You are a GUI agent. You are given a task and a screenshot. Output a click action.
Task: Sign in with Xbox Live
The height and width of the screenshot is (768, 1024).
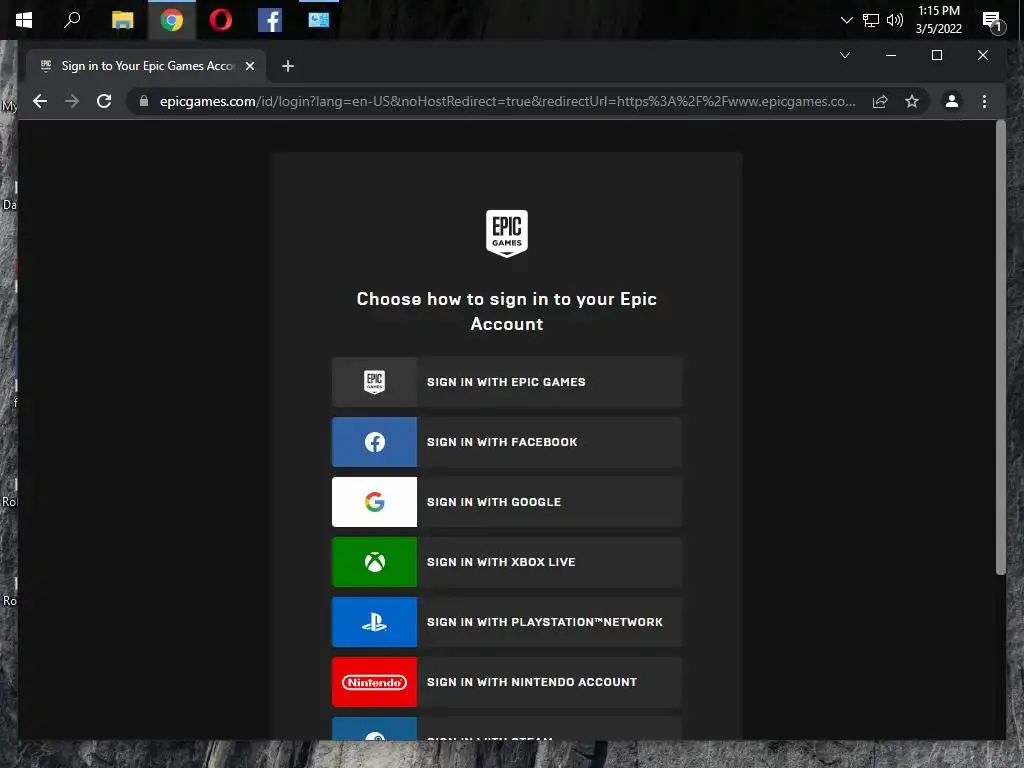coord(507,562)
